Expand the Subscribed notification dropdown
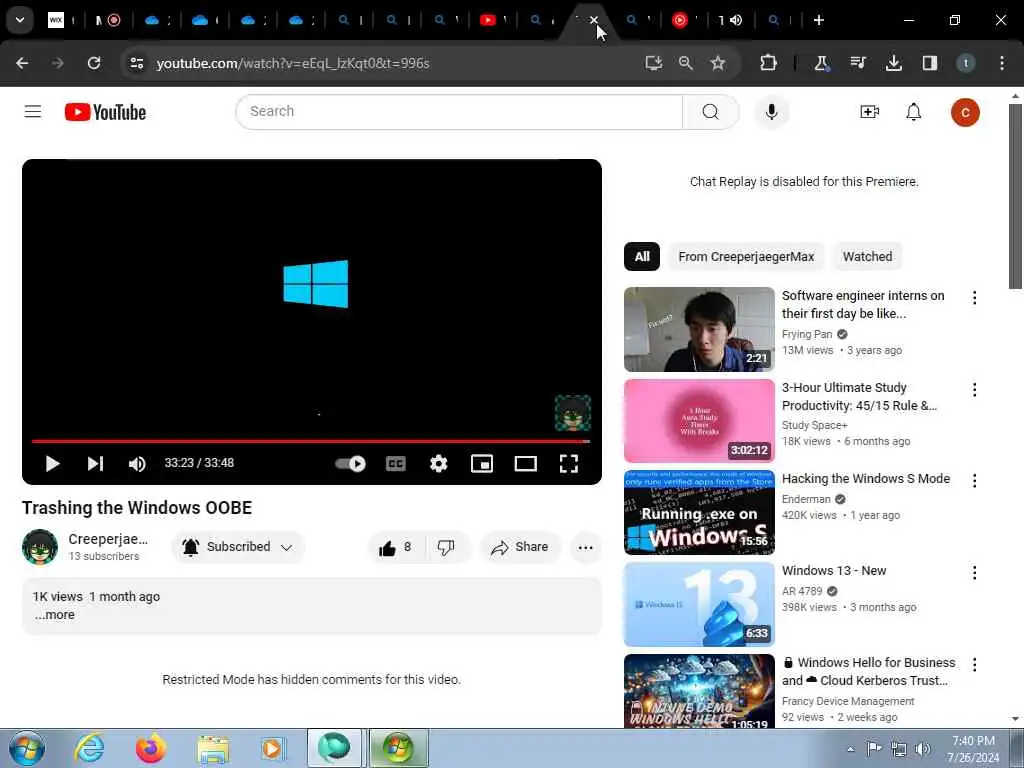 [x=238, y=547]
